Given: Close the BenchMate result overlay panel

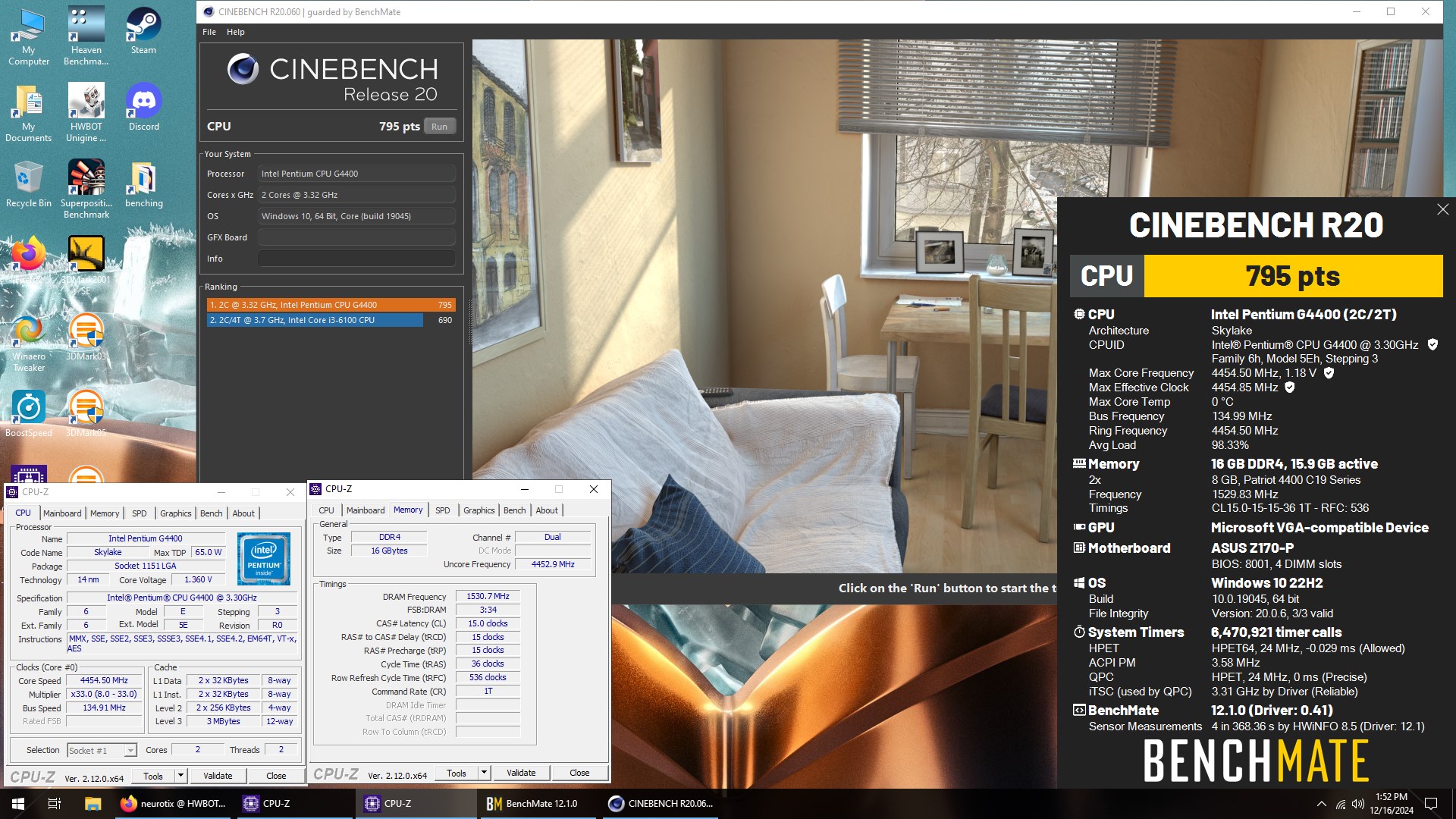Looking at the screenshot, I should 1442,209.
